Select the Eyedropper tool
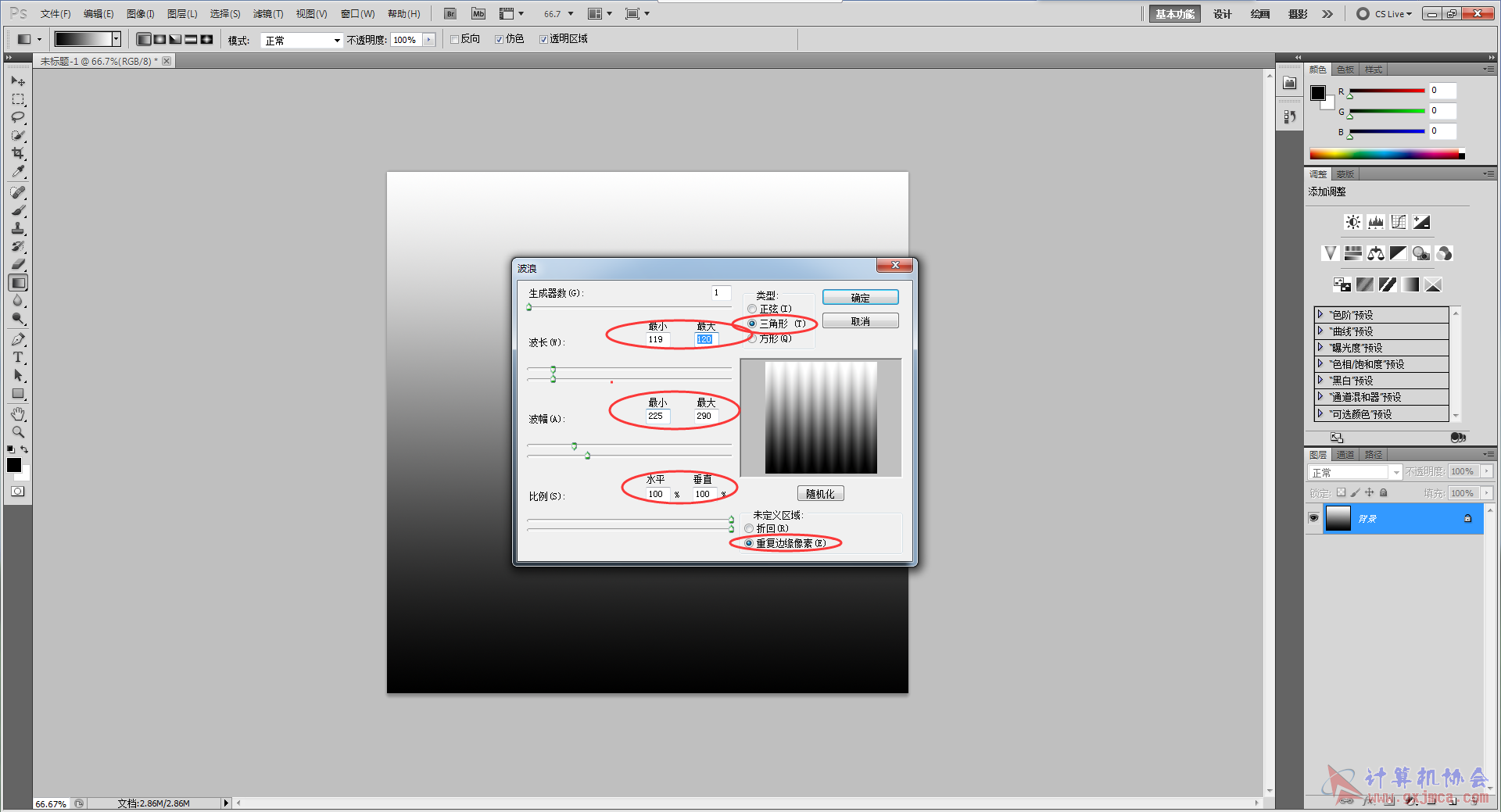1501x812 pixels. [x=17, y=172]
